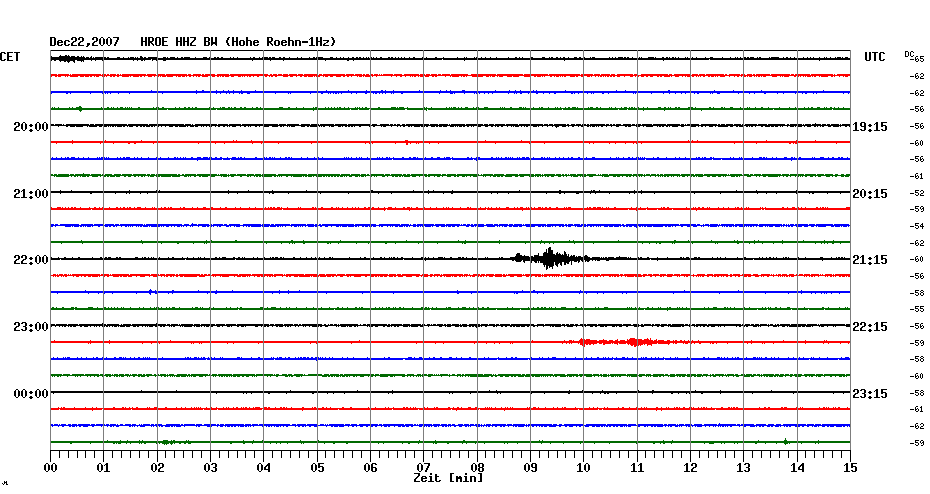930x494 pixels.
Task: Select the 00:00 CET time label
Action: point(31,394)
